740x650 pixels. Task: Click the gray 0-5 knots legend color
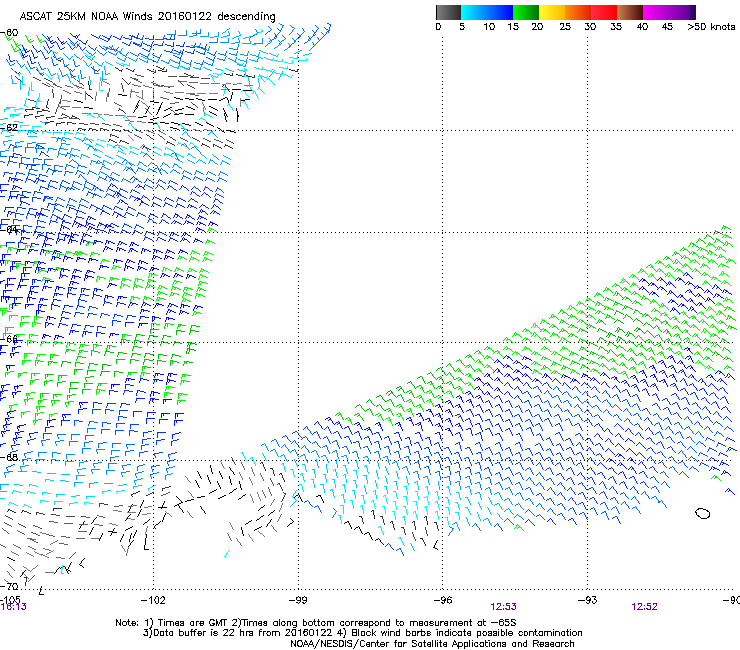[x=448, y=12]
